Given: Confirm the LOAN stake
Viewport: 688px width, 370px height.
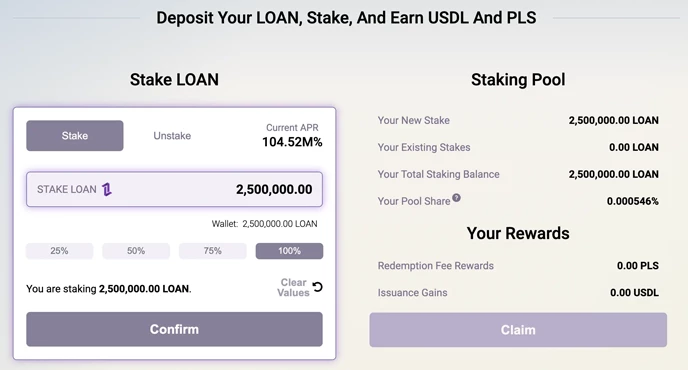Looking at the screenshot, I should (174, 329).
